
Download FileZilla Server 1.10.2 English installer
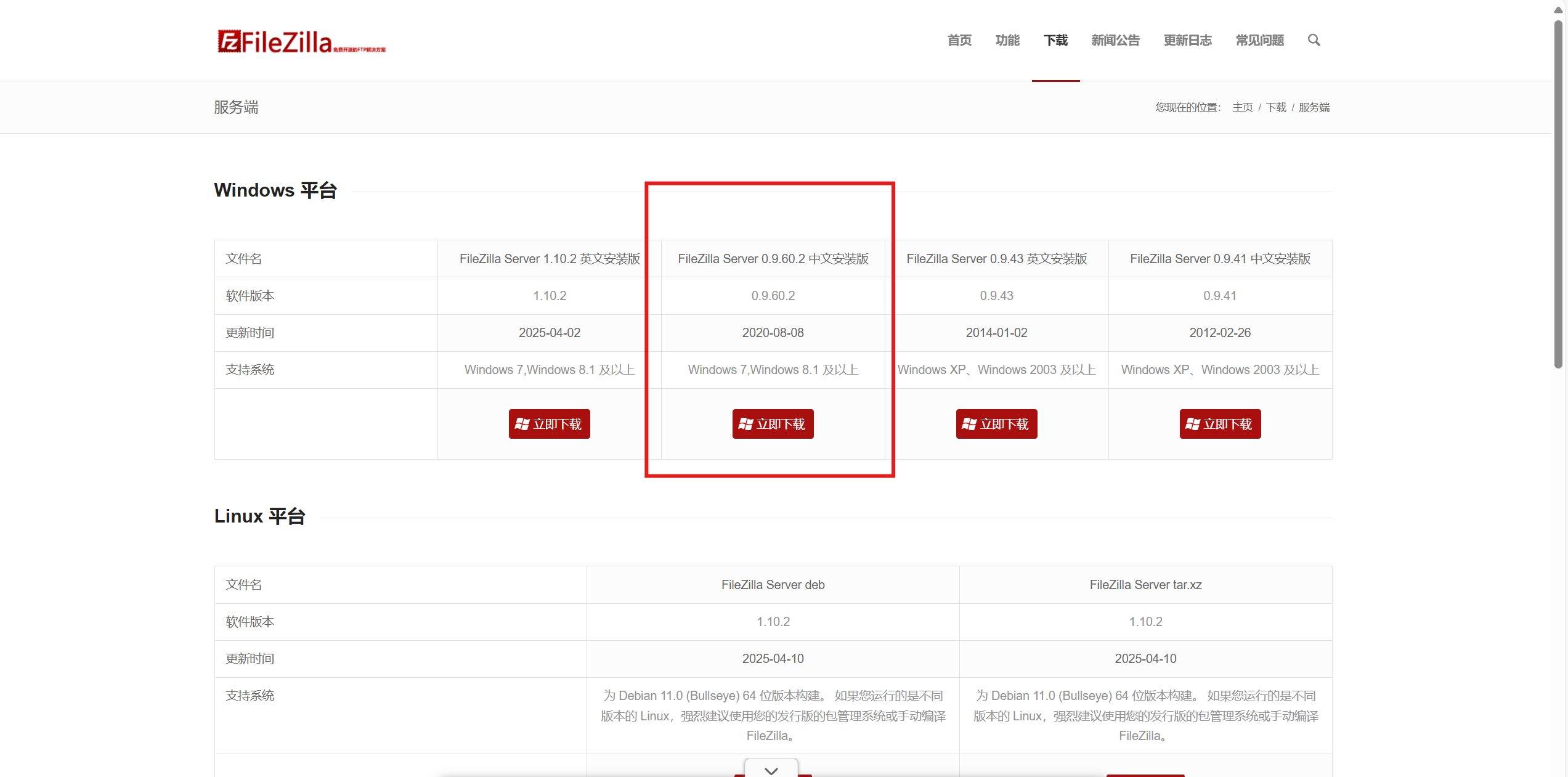click(549, 424)
